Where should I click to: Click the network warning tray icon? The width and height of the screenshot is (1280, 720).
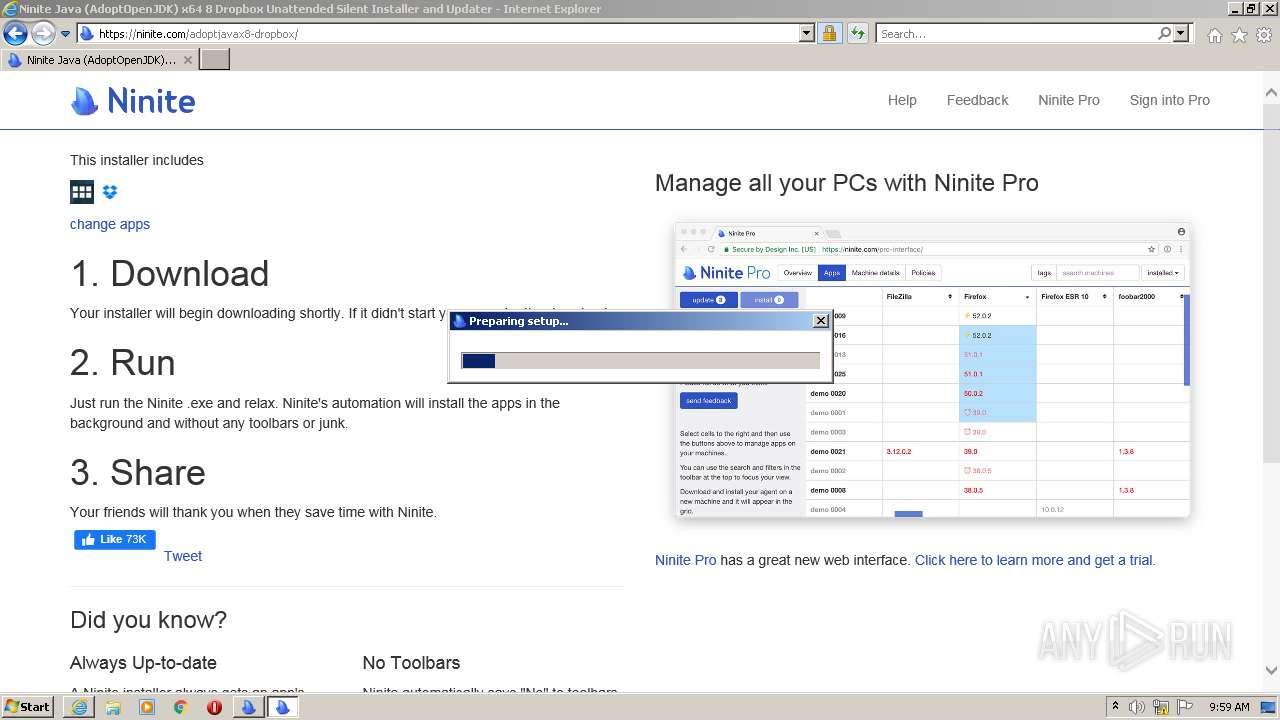tap(1161, 707)
